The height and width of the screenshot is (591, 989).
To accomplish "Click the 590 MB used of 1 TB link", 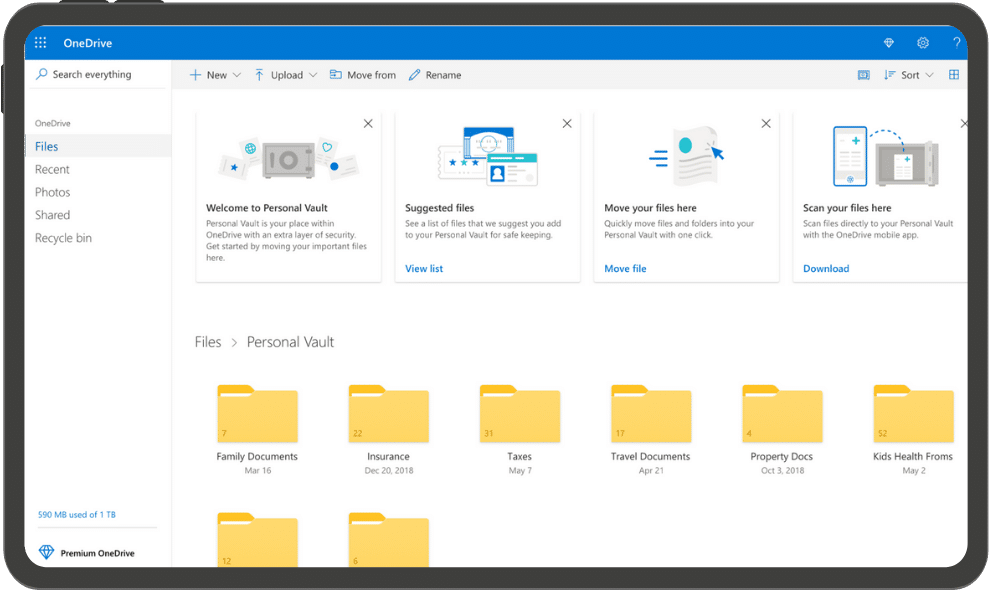I will [x=77, y=515].
